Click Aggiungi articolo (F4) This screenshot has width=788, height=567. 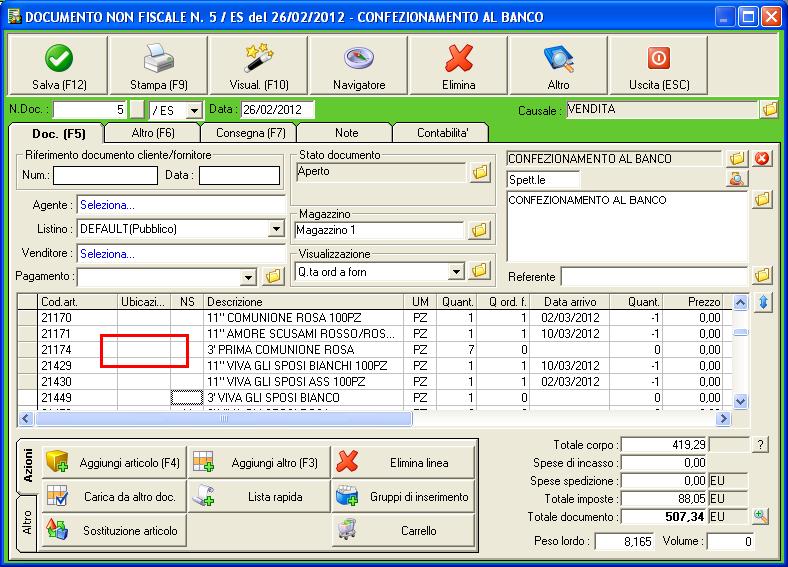(x=115, y=462)
